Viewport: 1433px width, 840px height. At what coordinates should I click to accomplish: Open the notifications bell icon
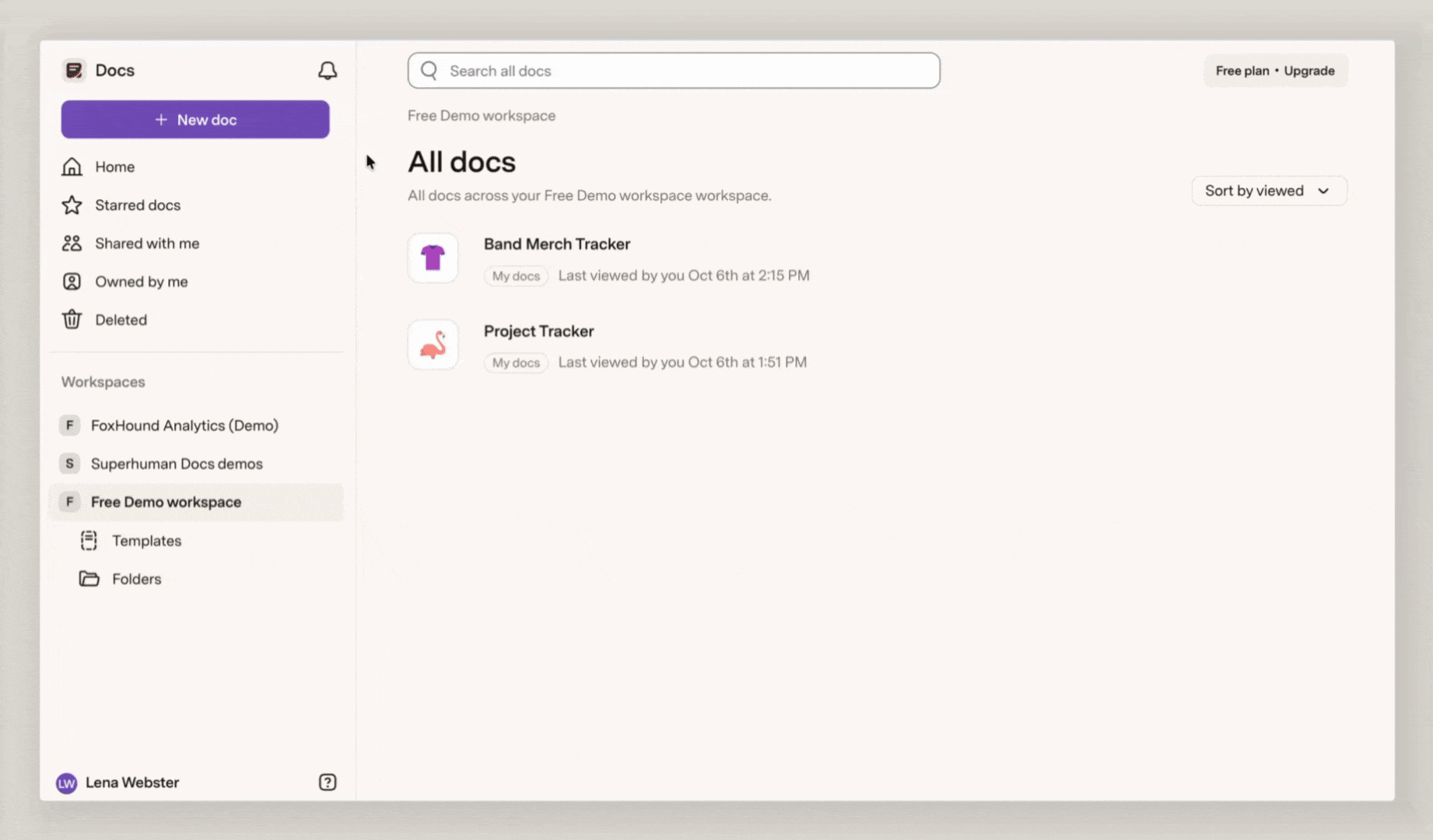[328, 71]
